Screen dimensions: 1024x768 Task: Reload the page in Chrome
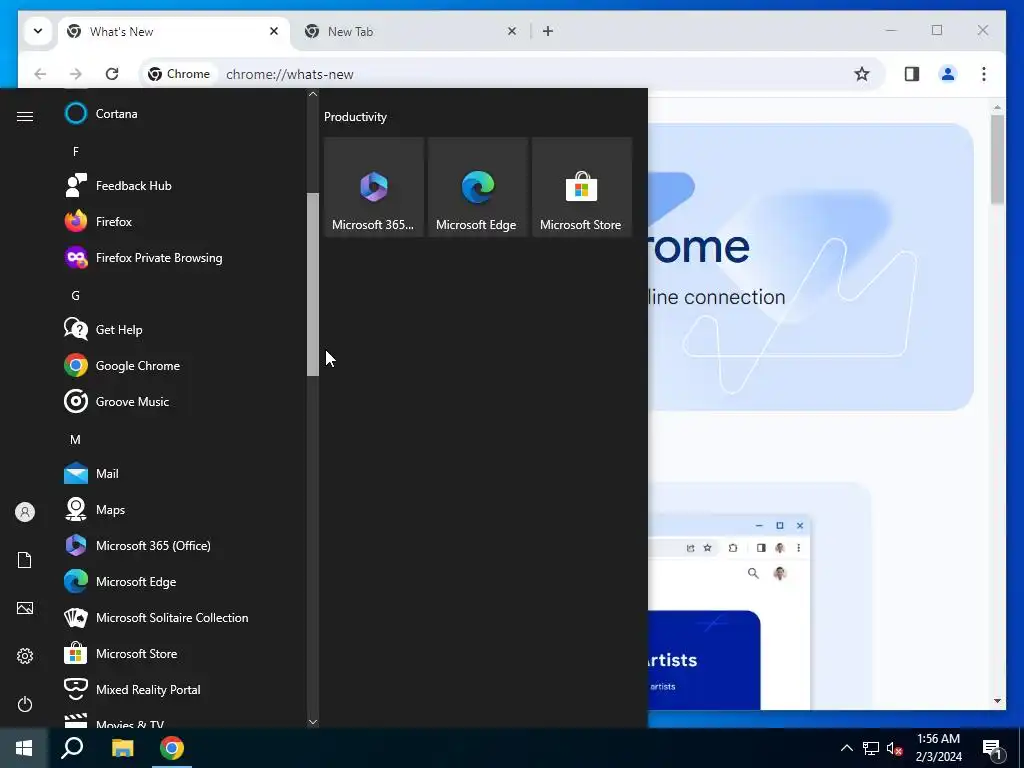tap(112, 74)
